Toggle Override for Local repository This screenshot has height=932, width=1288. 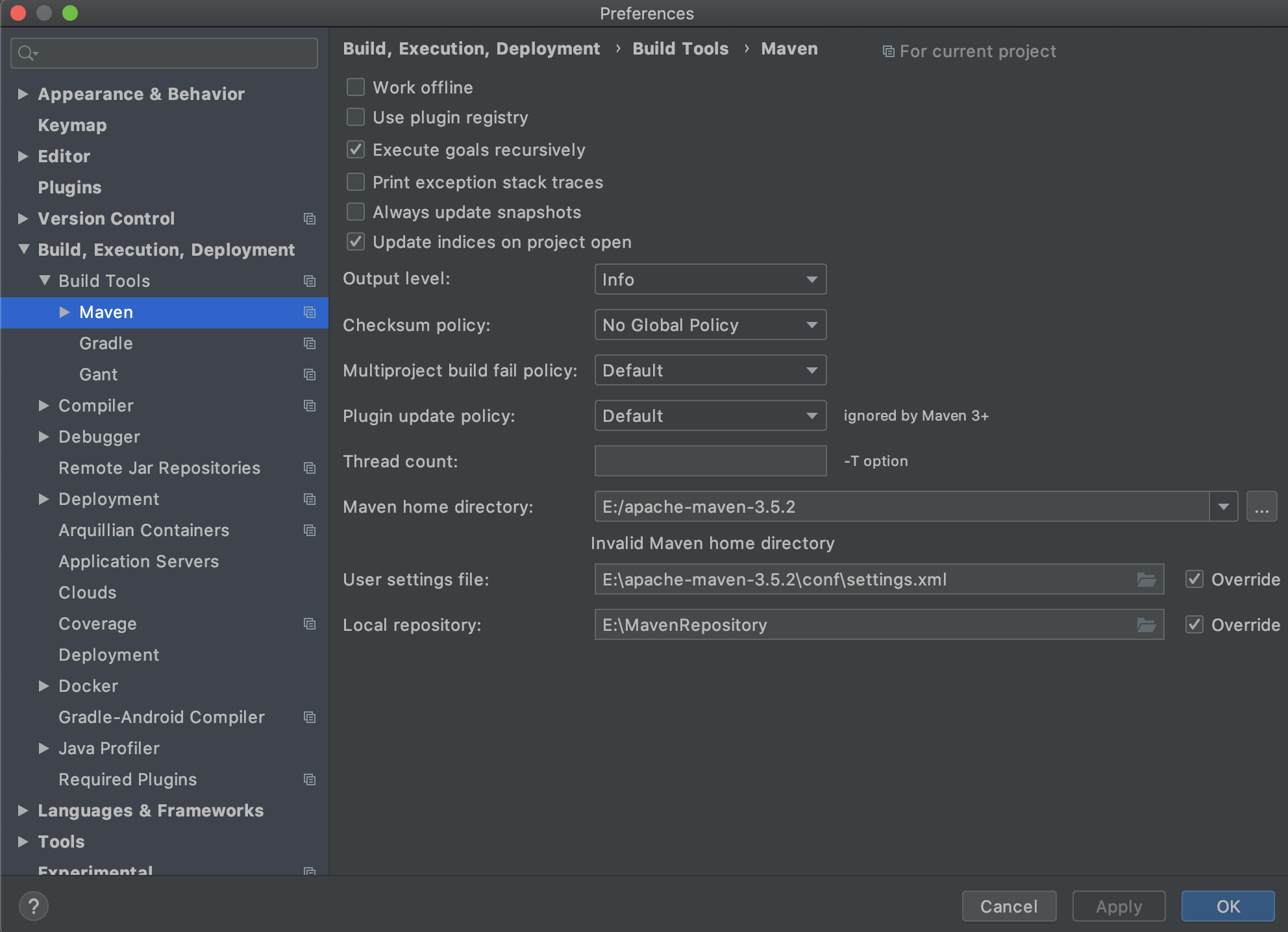tap(1195, 625)
